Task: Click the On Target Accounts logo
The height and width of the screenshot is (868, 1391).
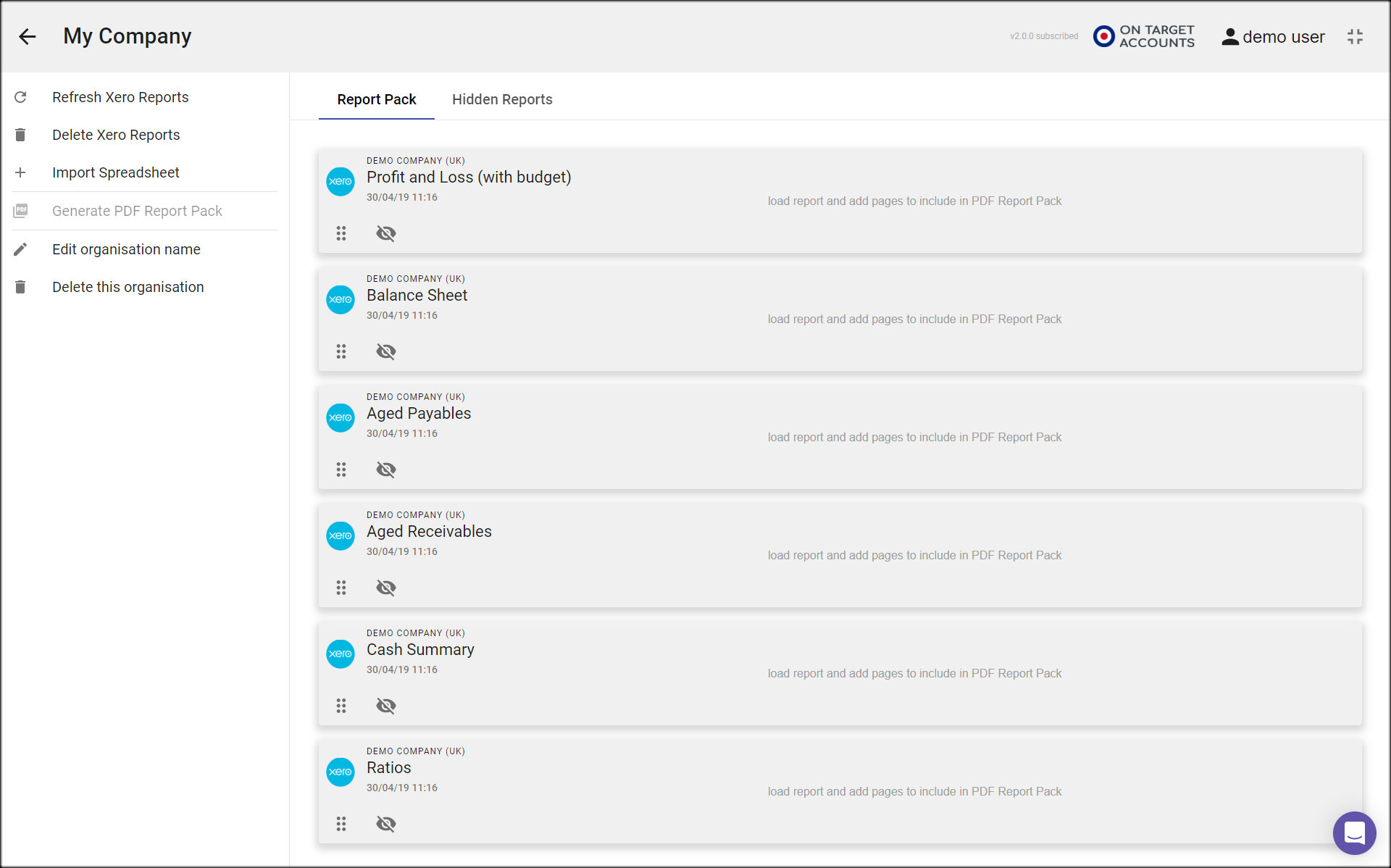Action: coord(1144,36)
